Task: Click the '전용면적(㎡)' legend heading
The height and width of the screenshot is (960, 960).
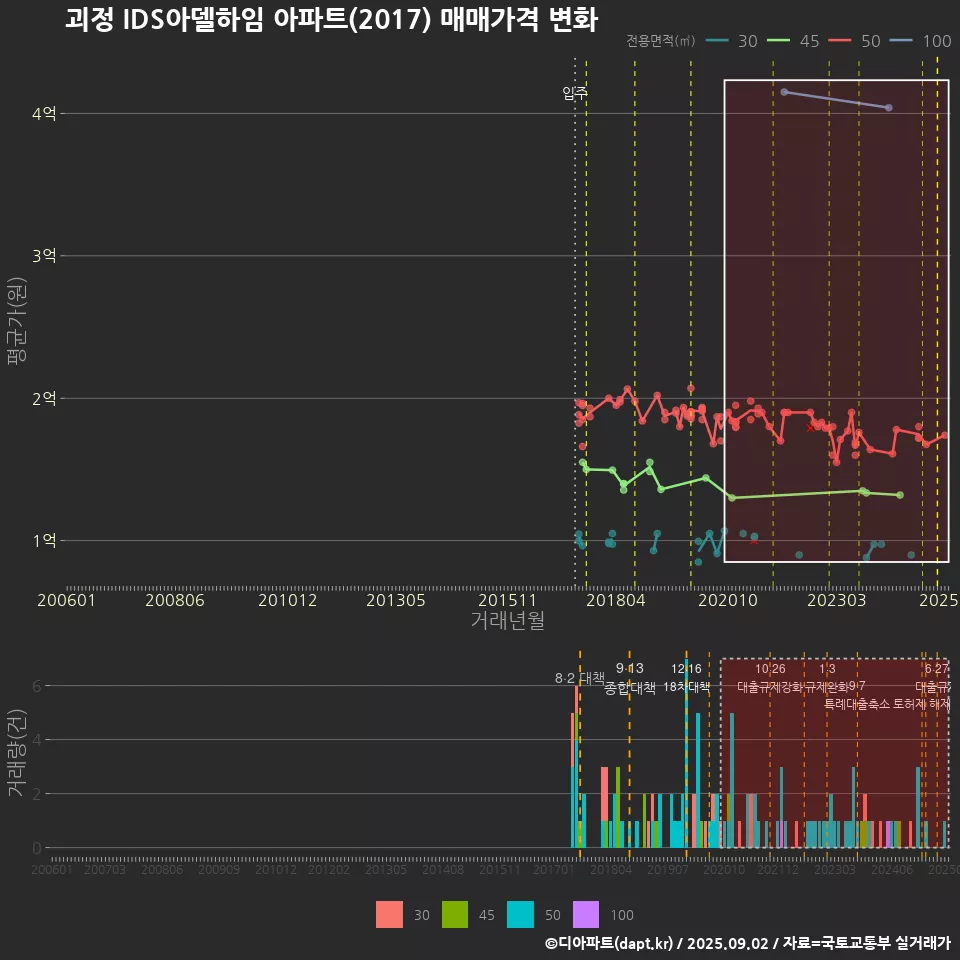Action: click(661, 41)
